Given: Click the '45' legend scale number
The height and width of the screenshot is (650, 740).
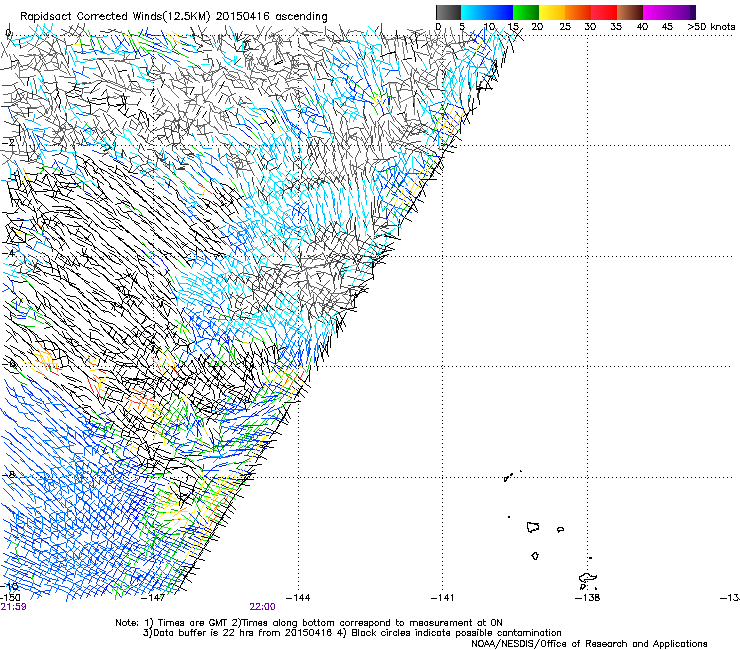Looking at the screenshot, I should pyautogui.click(x=667, y=27).
